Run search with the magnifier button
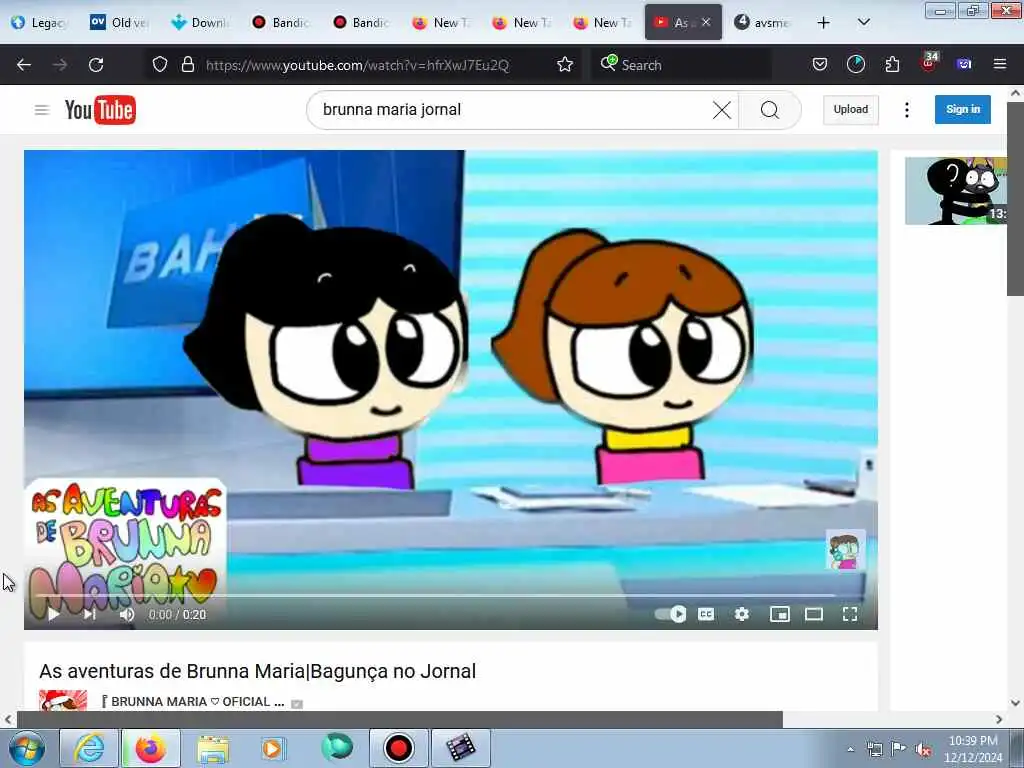This screenshot has height=768, width=1024. 770,110
